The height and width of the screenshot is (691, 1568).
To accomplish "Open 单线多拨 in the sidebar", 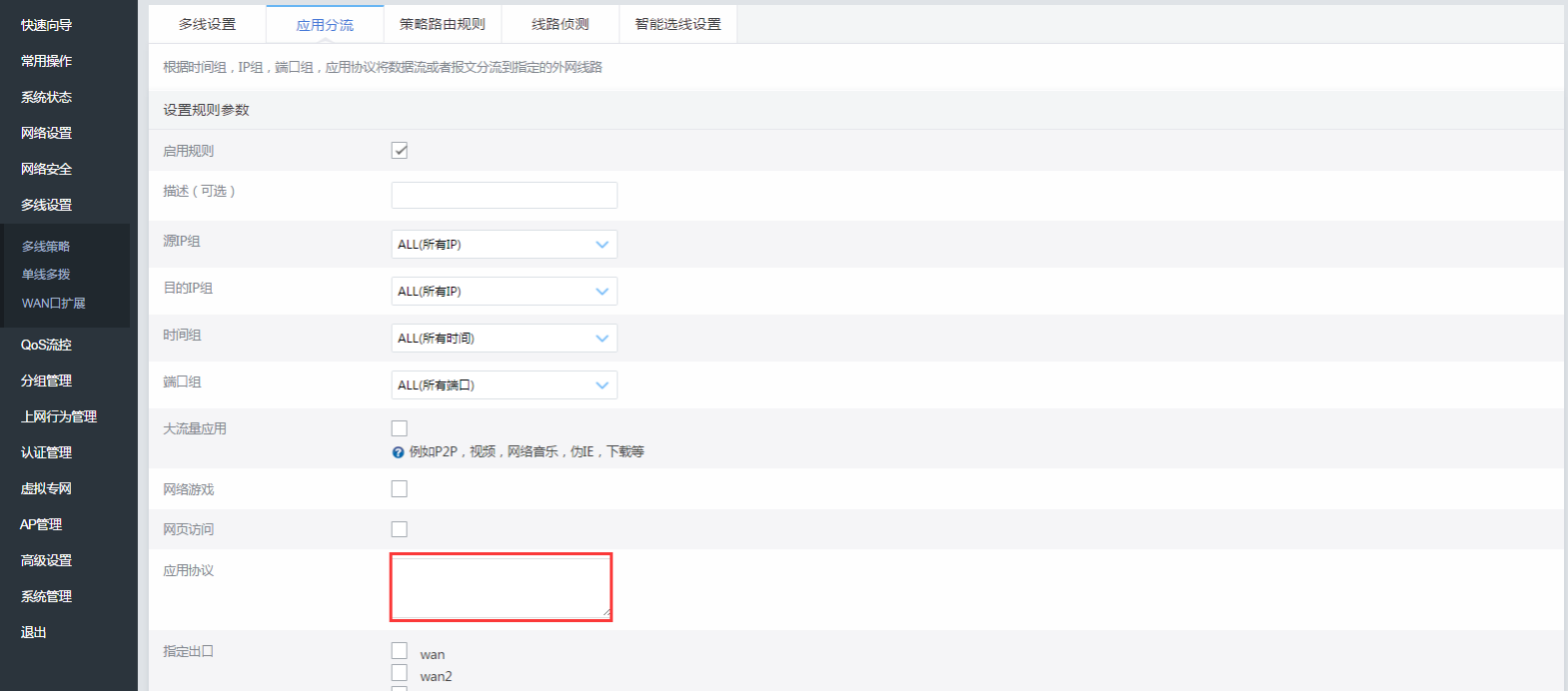I will click(x=46, y=275).
